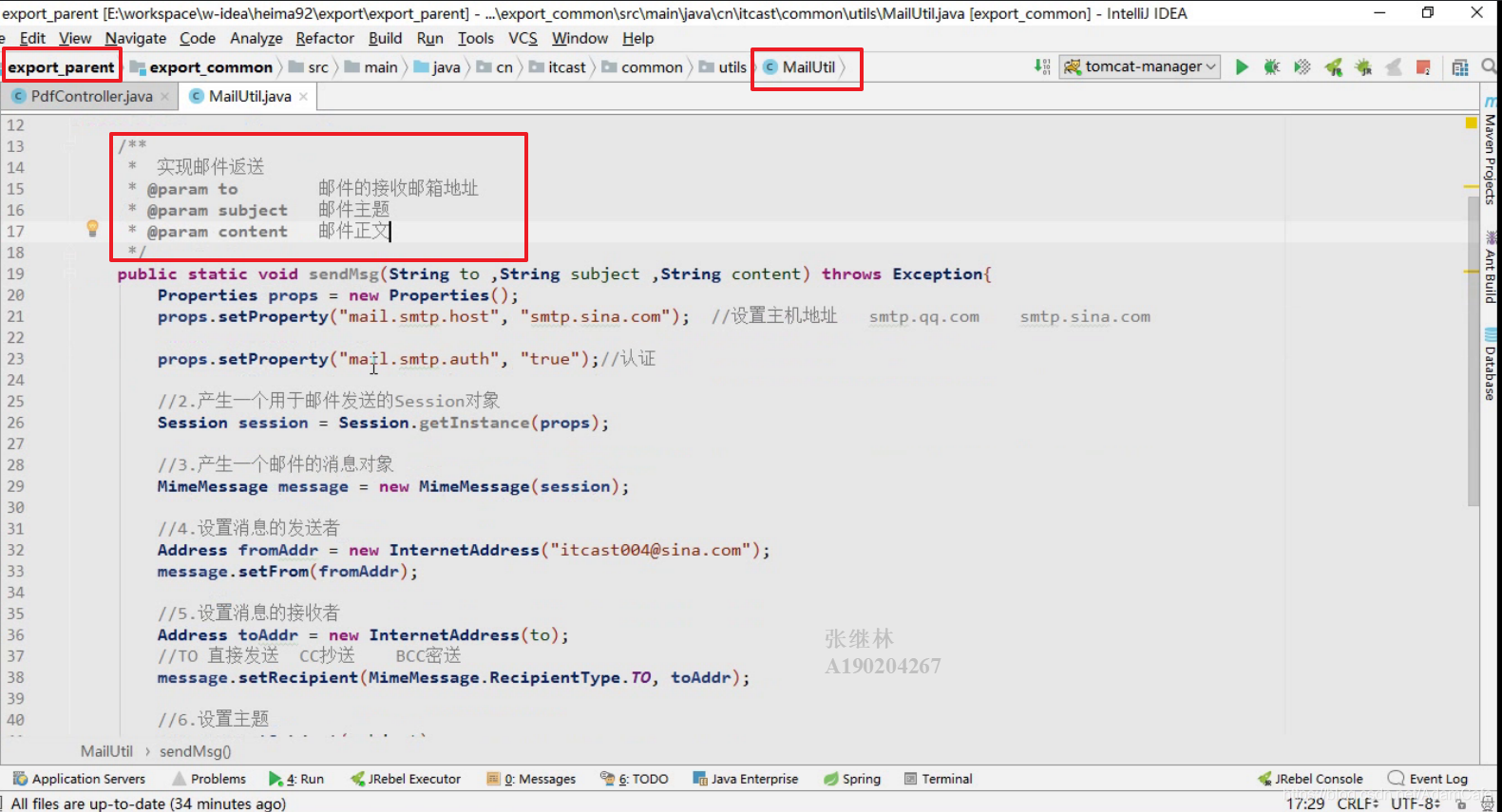Click the common folder breadcrumb
This screenshot has height=812, width=1502.
point(642,67)
